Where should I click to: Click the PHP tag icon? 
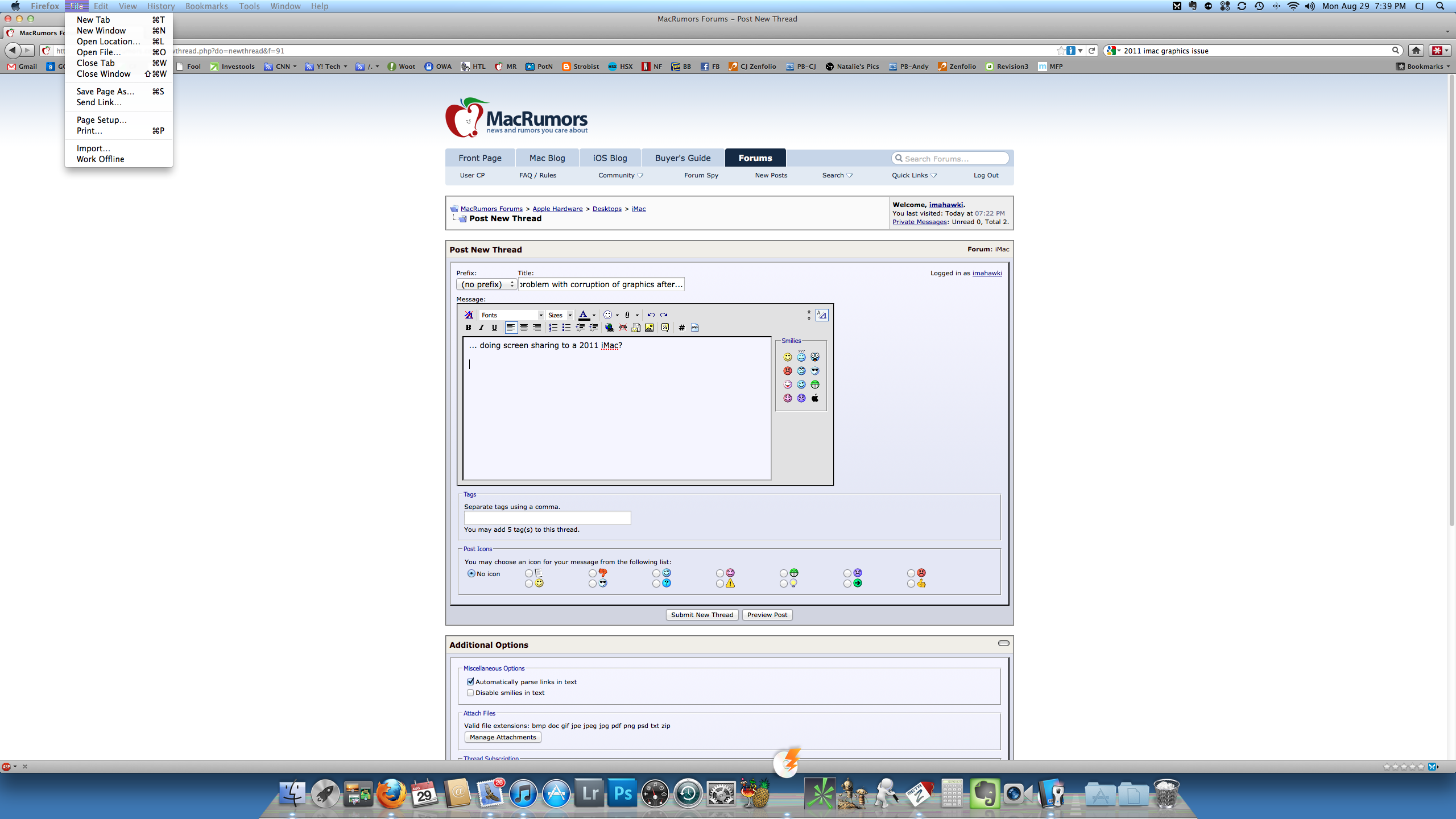click(694, 328)
